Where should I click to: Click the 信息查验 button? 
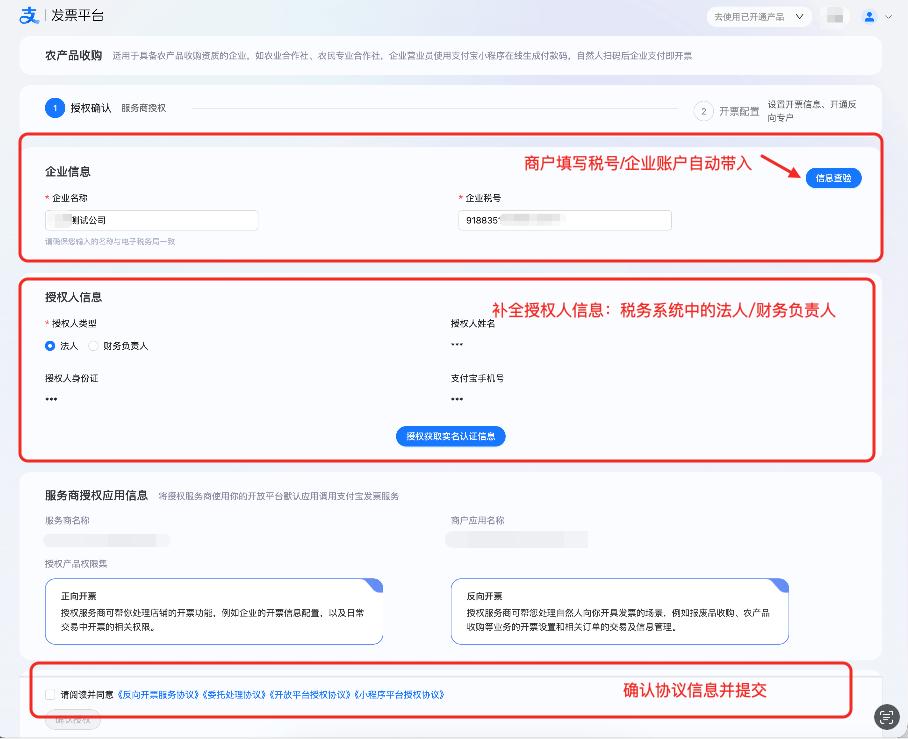click(833, 178)
